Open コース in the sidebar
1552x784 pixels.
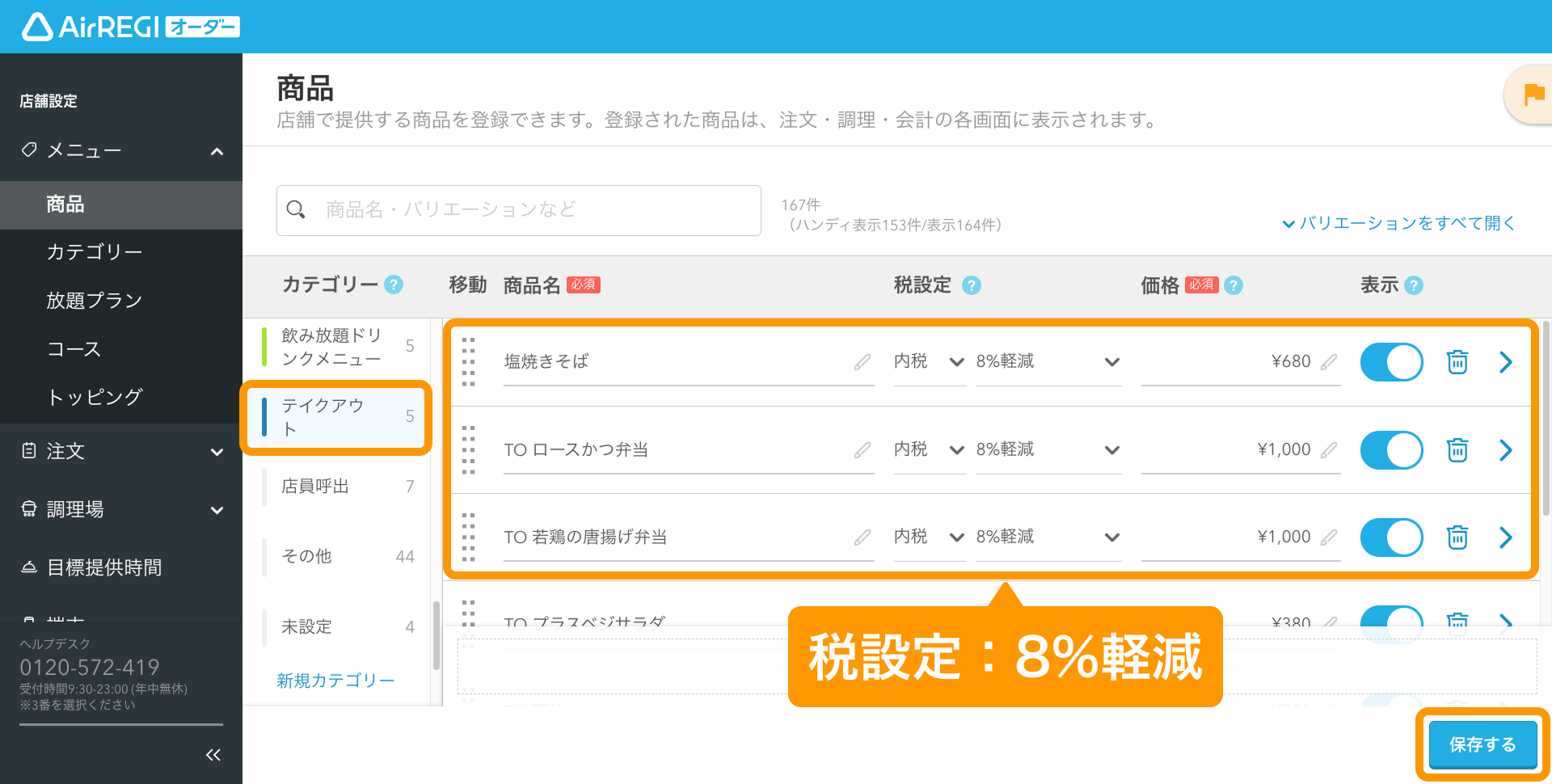tap(121, 349)
